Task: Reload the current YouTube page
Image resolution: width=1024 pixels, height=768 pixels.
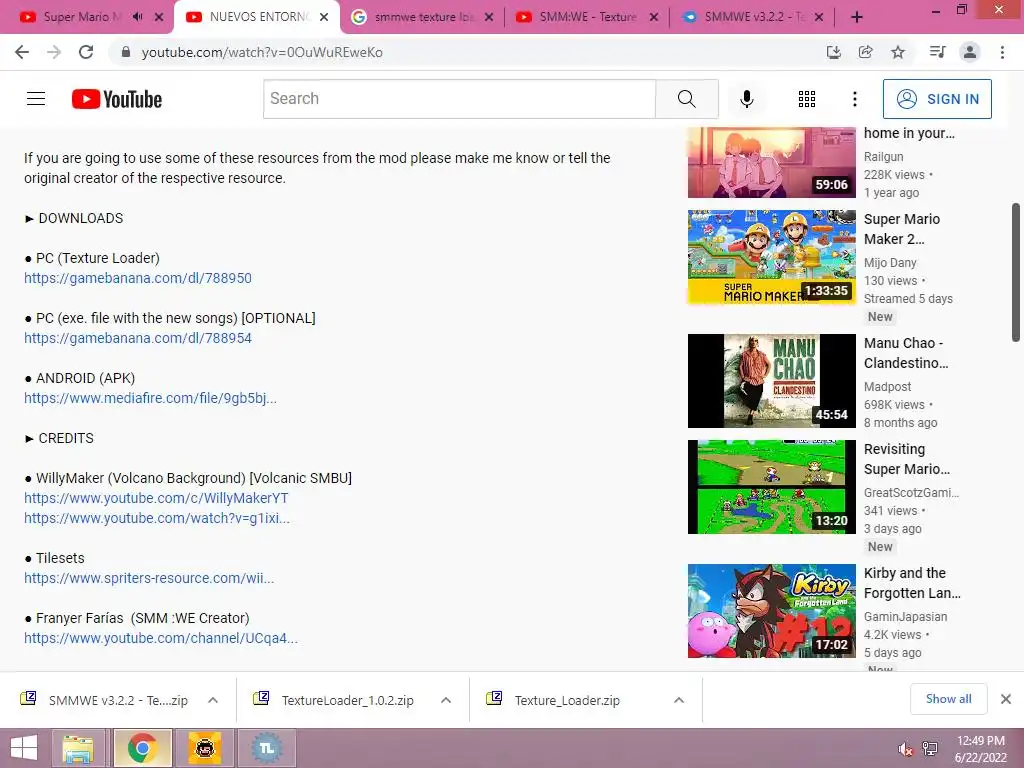Action: coord(86,52)
